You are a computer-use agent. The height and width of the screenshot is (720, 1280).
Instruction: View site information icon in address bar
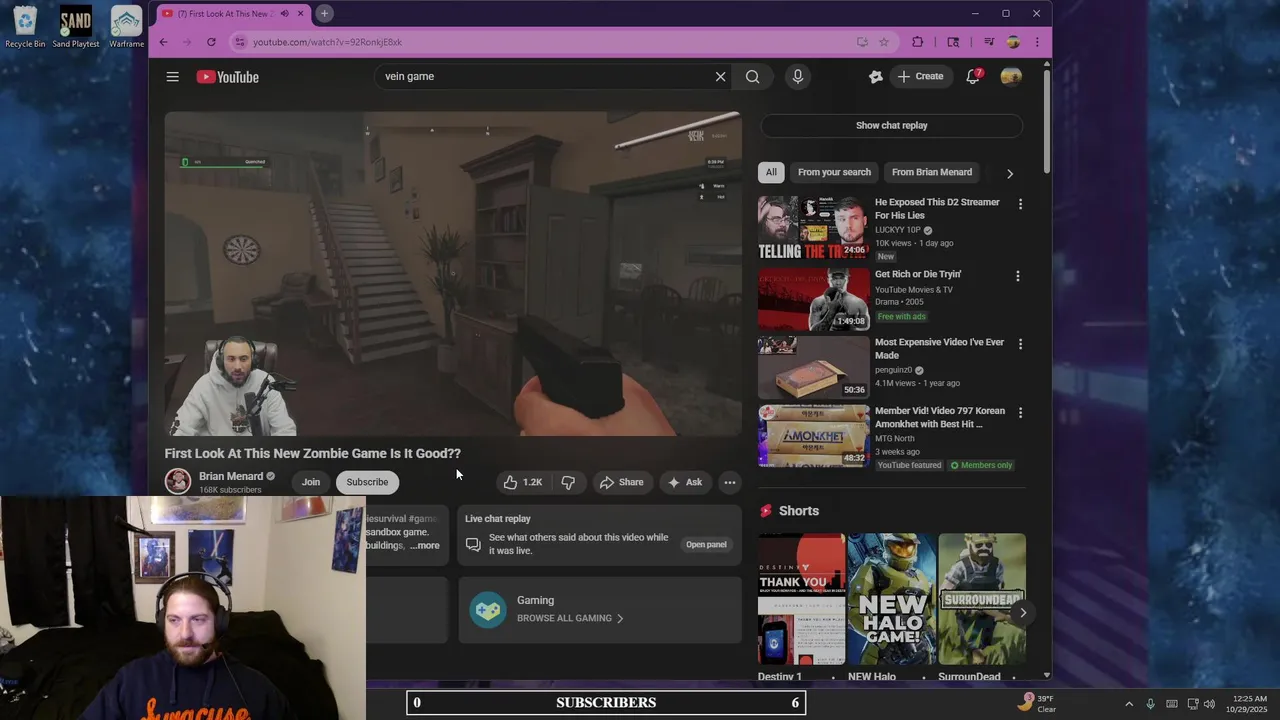[239, 42]
